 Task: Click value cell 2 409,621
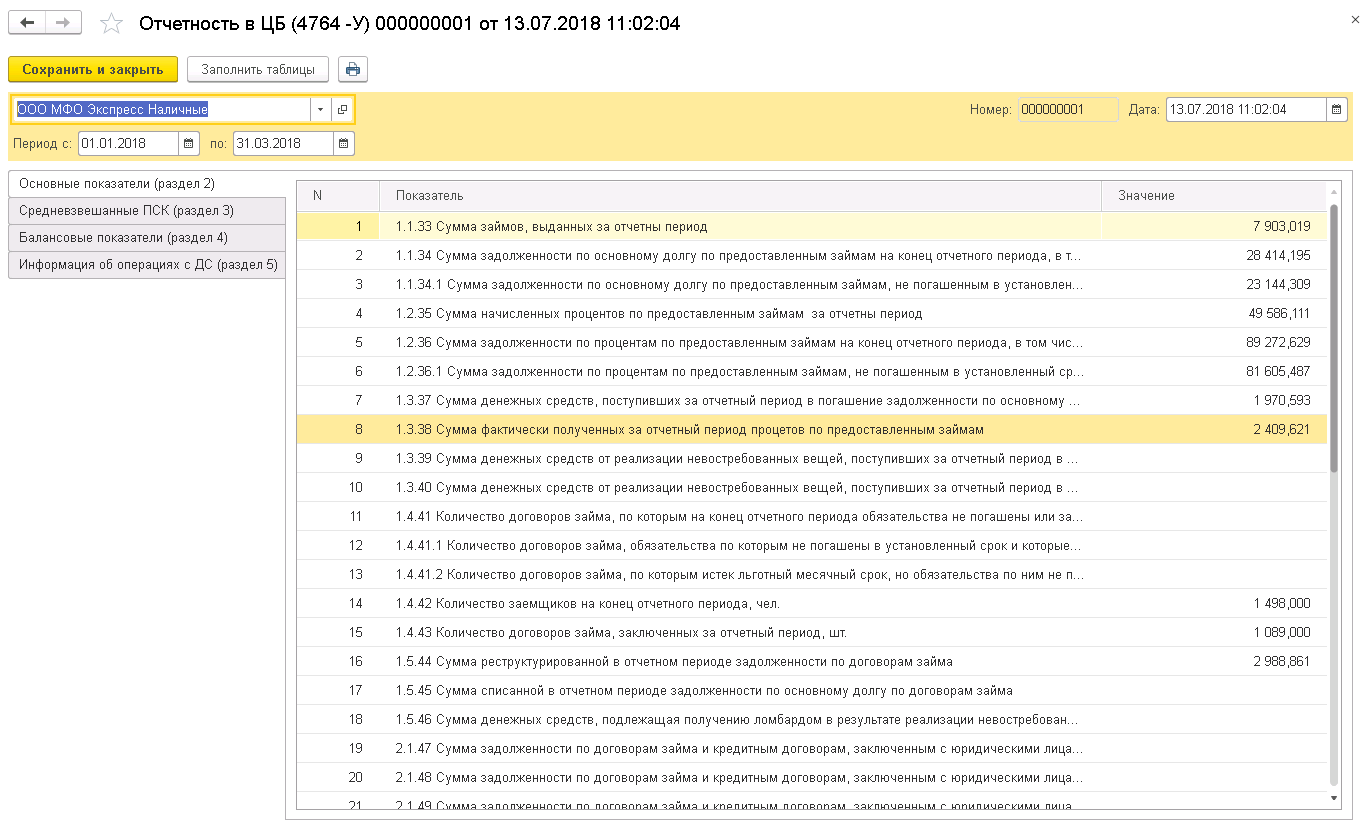pos(1214,430)
